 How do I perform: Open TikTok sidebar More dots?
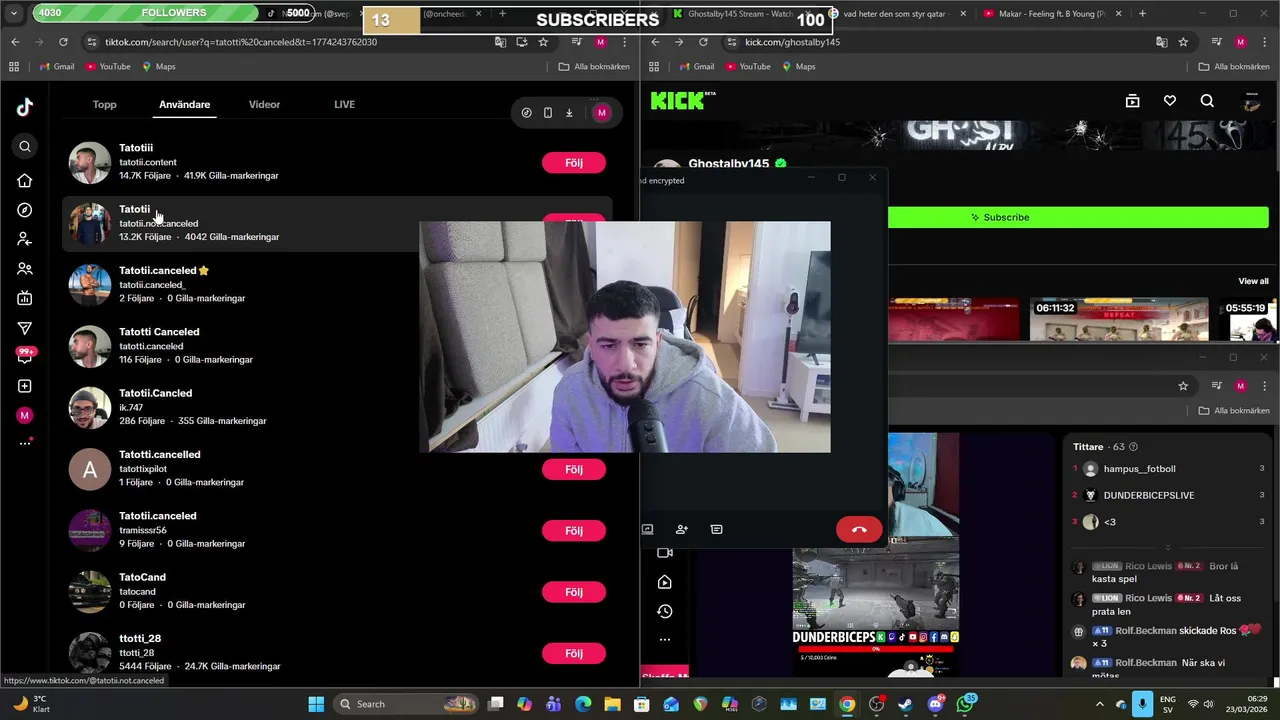(x=25, y=444)
